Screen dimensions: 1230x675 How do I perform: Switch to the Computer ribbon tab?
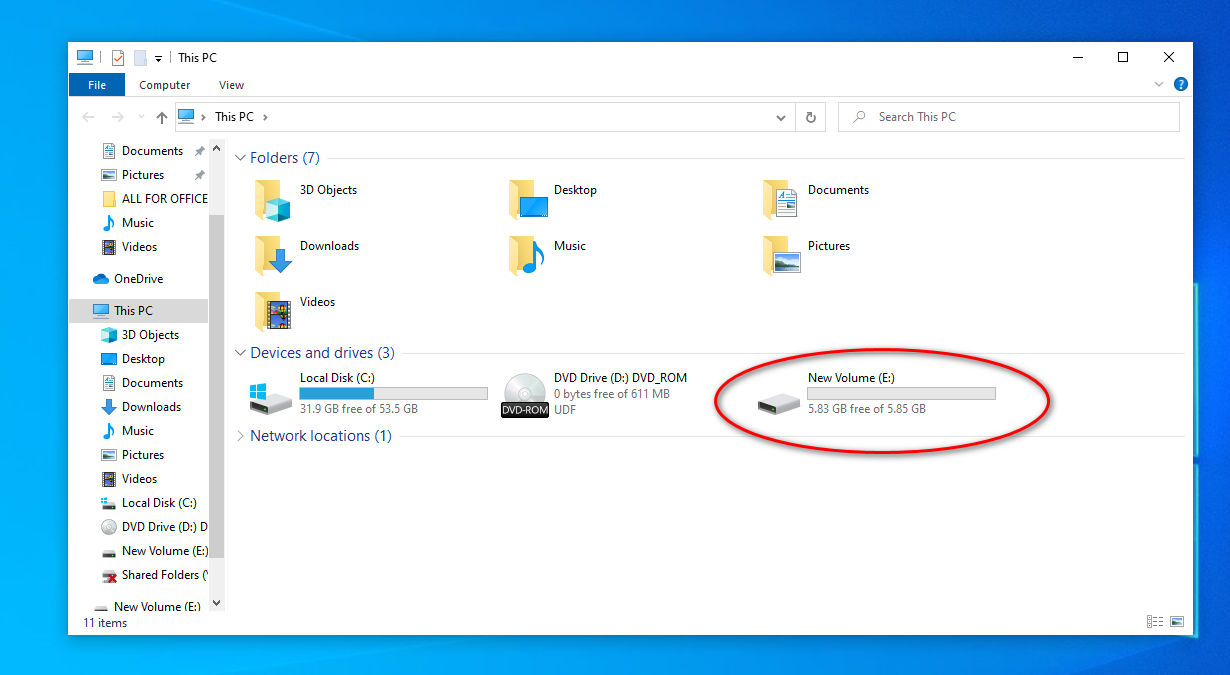[165, 85]
